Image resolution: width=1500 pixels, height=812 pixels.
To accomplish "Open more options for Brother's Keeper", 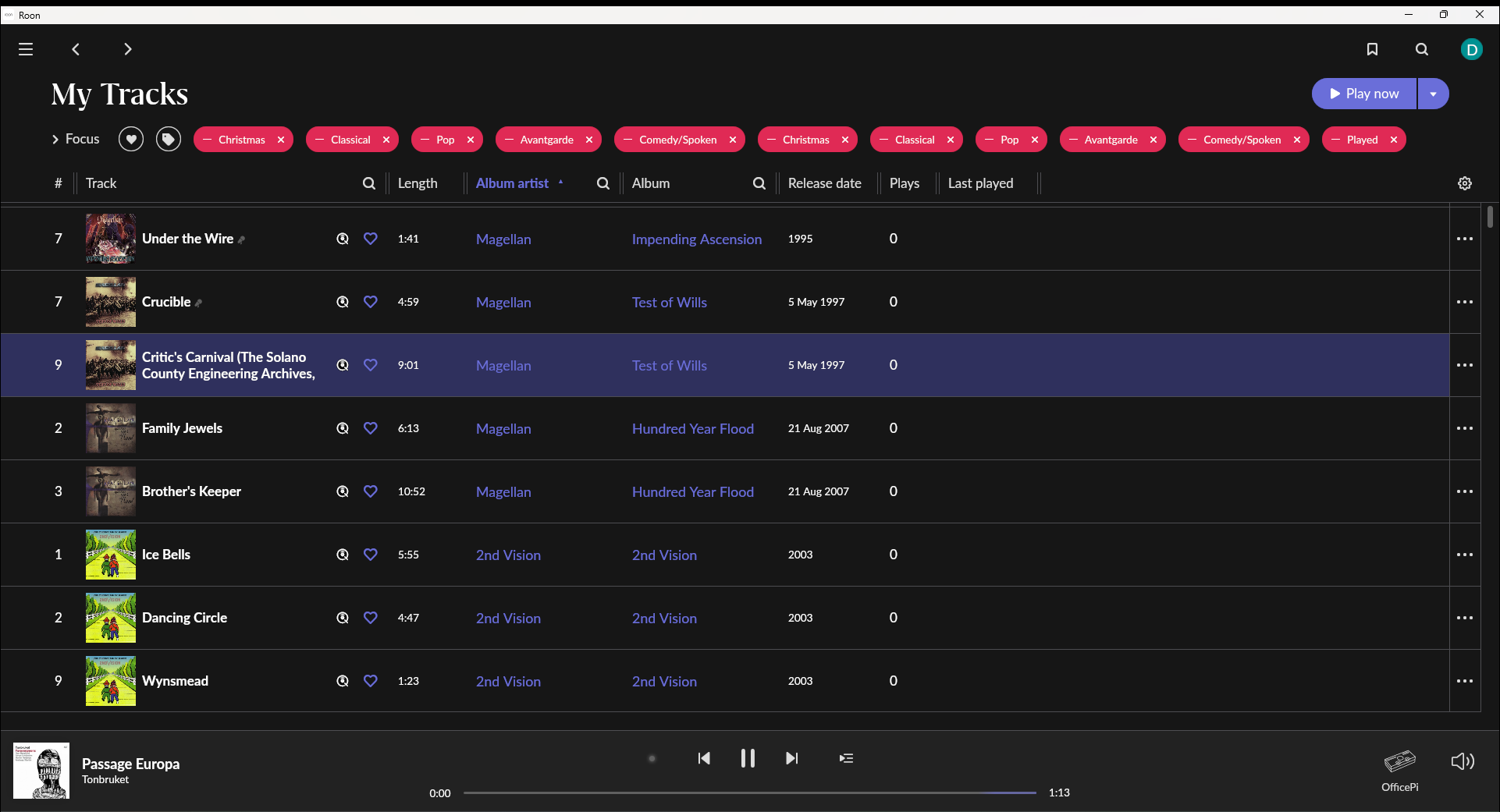I will [1465, 491].
